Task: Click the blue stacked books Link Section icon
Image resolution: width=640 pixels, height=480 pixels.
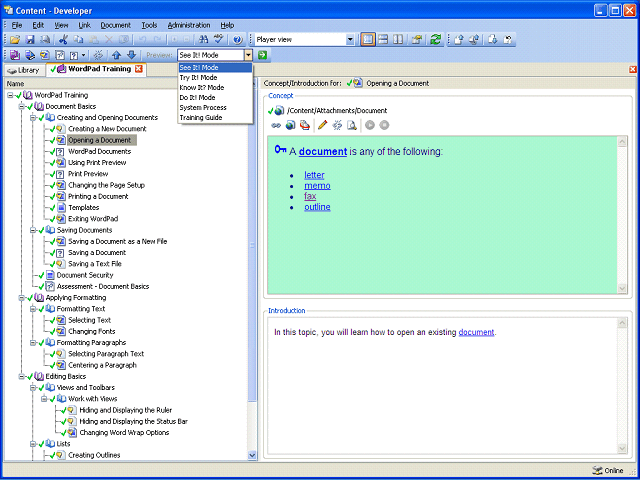Action: tap(30, 55)
